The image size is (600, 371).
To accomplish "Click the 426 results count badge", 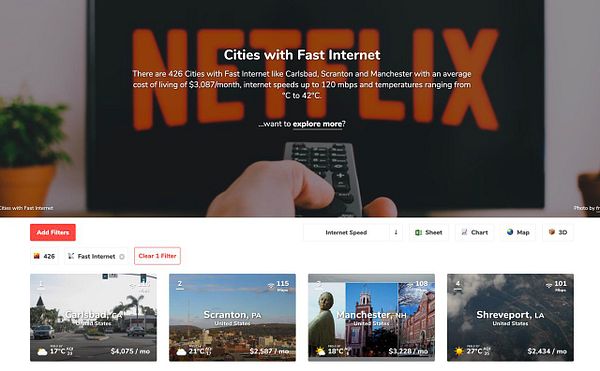I will 44,256.
